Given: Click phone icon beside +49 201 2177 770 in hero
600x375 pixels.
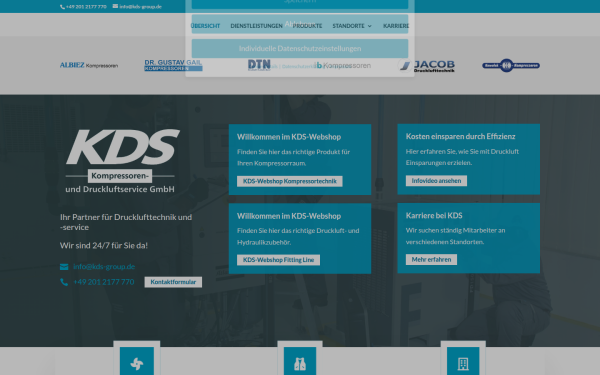Looking at the screenshot, I should (x=64, y=282).
